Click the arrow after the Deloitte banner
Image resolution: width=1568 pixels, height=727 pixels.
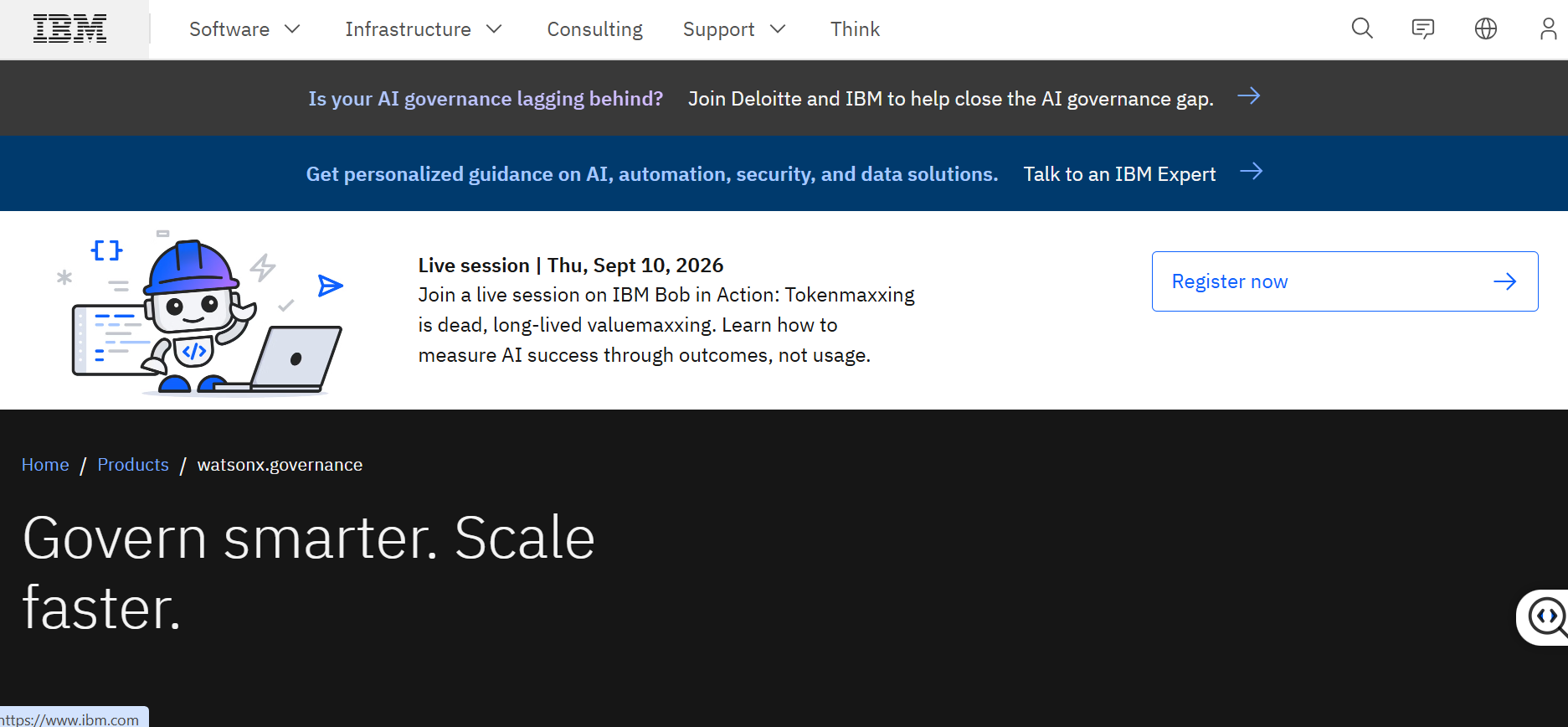1249,96
